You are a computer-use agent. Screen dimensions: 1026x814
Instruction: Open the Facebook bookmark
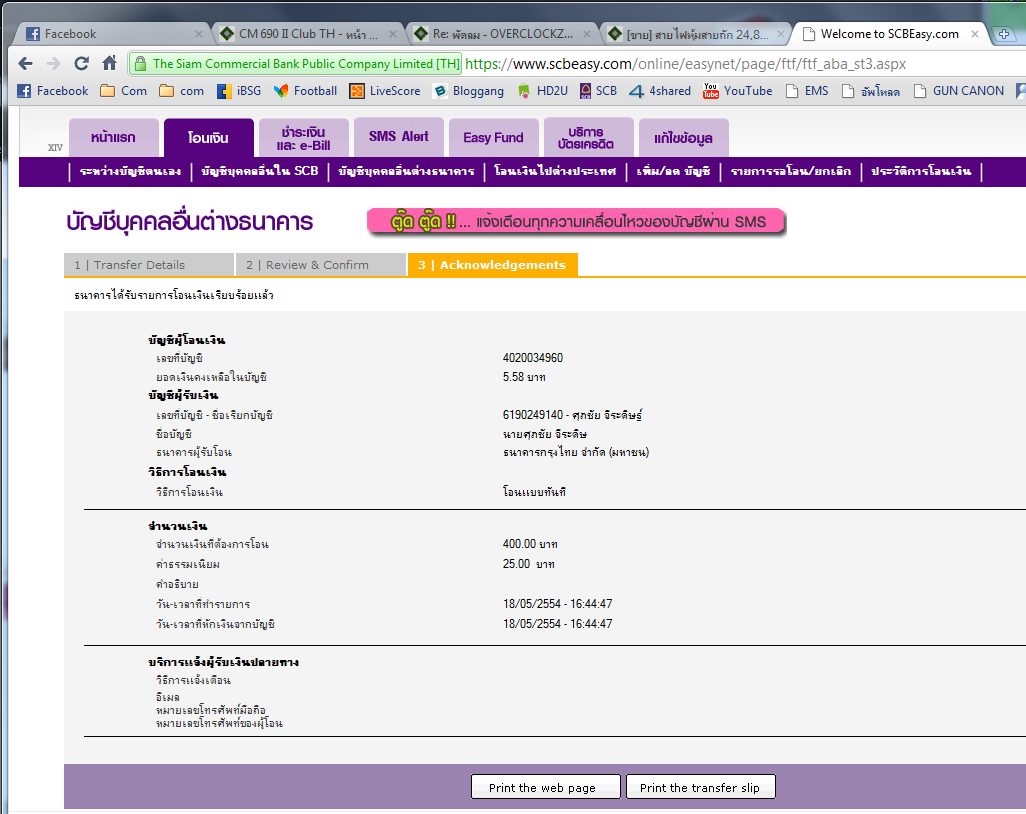click(x=52, y=91)
